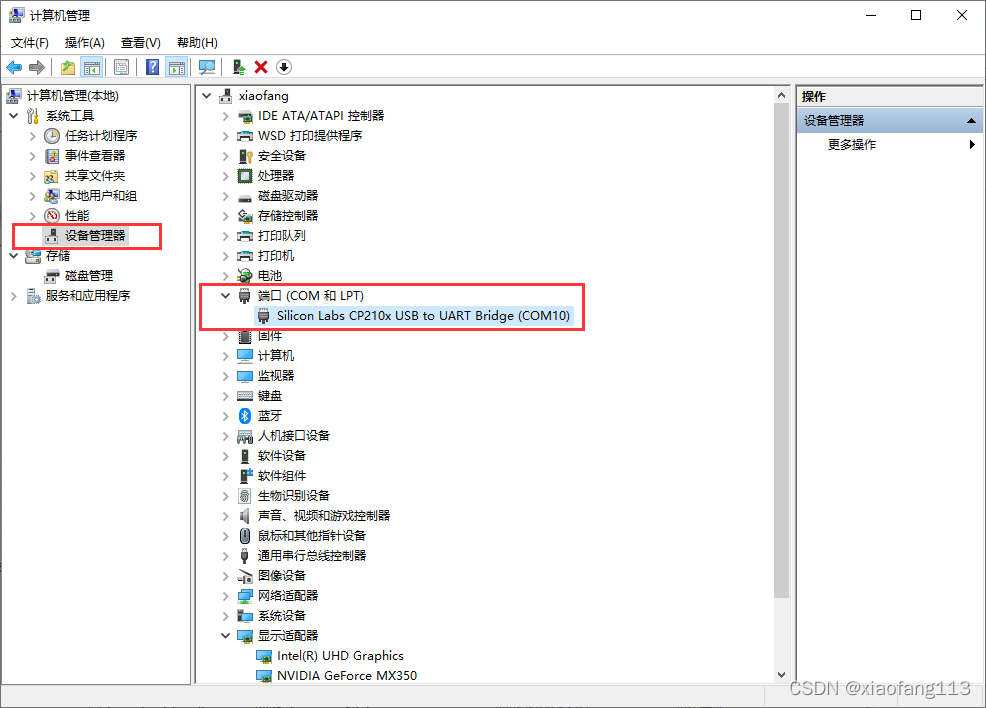Select the 计算机 category
This screenshot has width=986, height=708.
275,356
